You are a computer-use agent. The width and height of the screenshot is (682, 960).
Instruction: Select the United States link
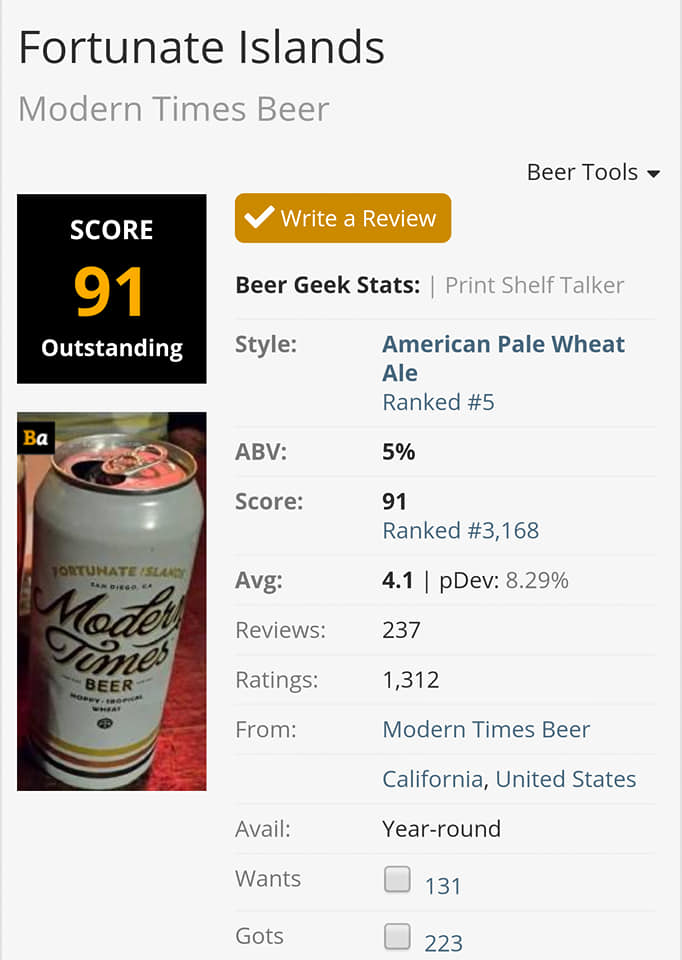pyautogui.click(x=566, y=779)
